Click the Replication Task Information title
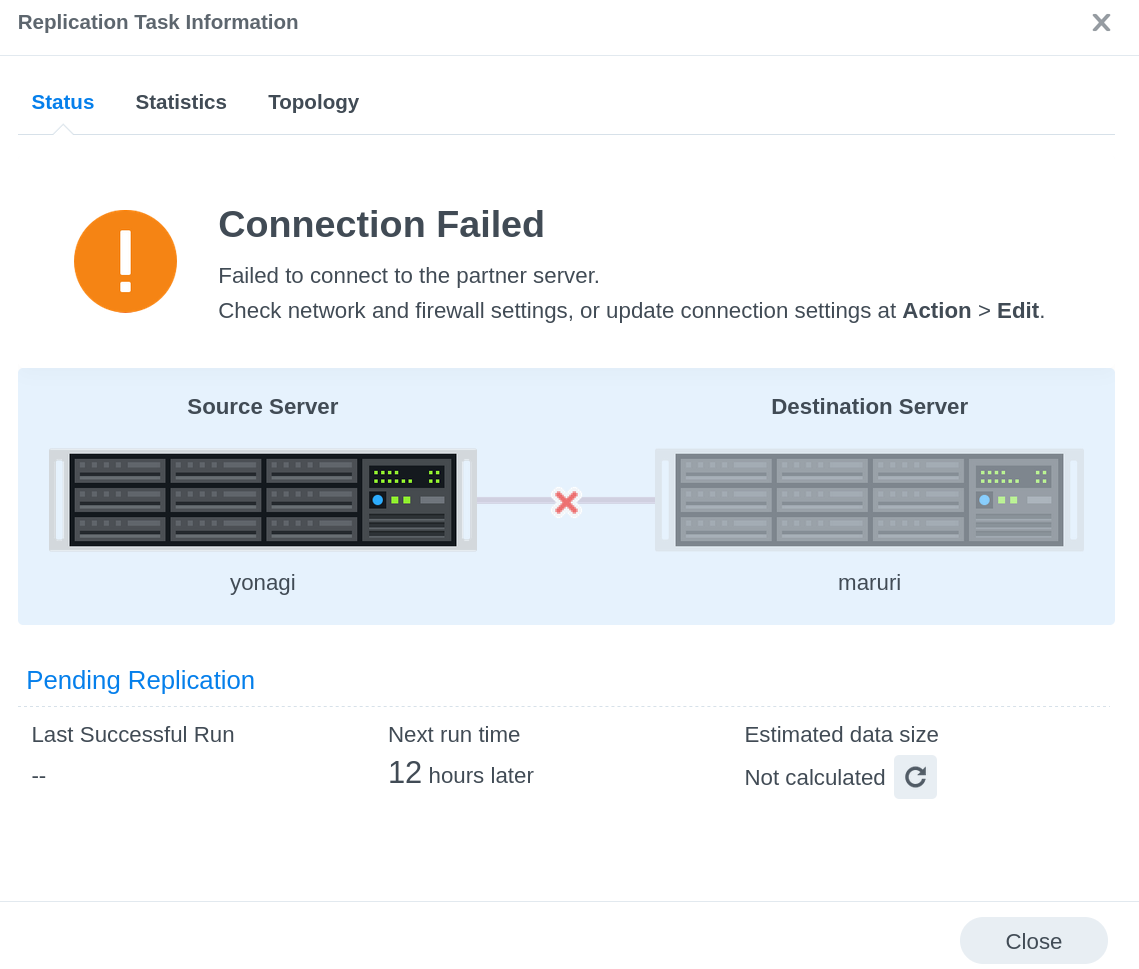The image size is (1139, 969). [x=158, y=22]
